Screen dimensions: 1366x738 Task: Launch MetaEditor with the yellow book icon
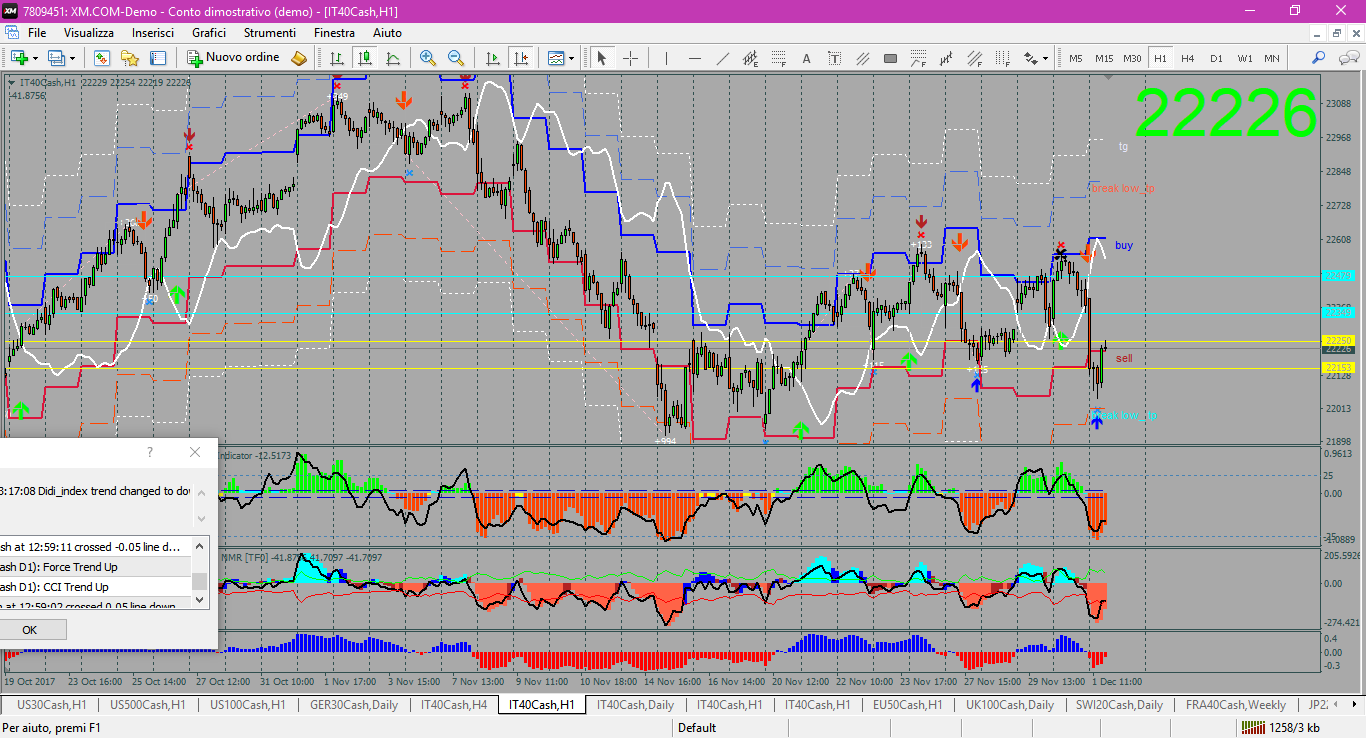[x=298, y=58]
